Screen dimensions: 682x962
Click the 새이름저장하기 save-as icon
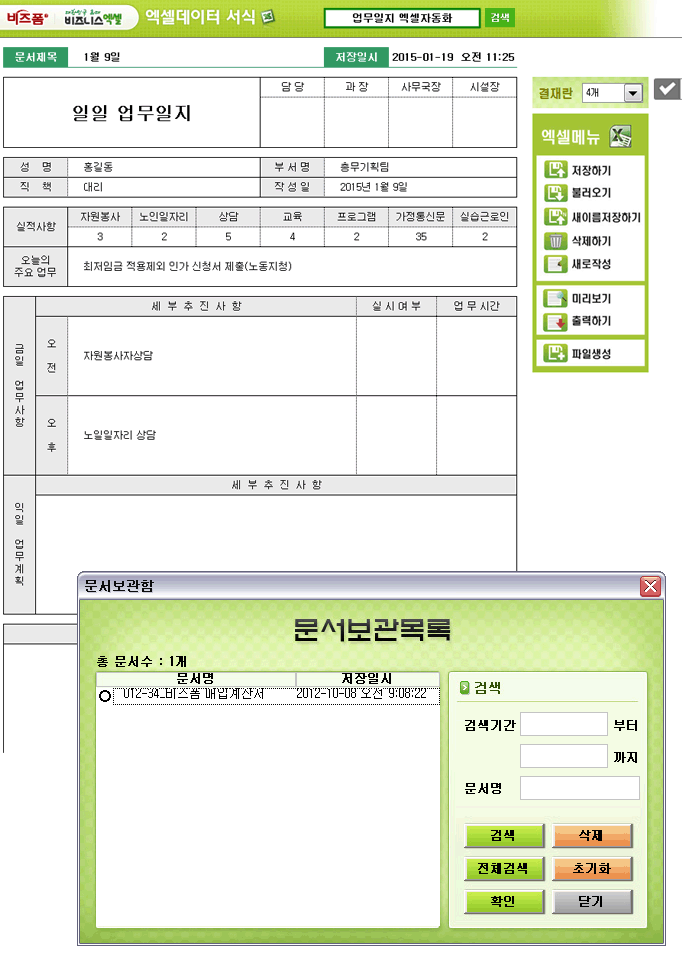point(556,217)
